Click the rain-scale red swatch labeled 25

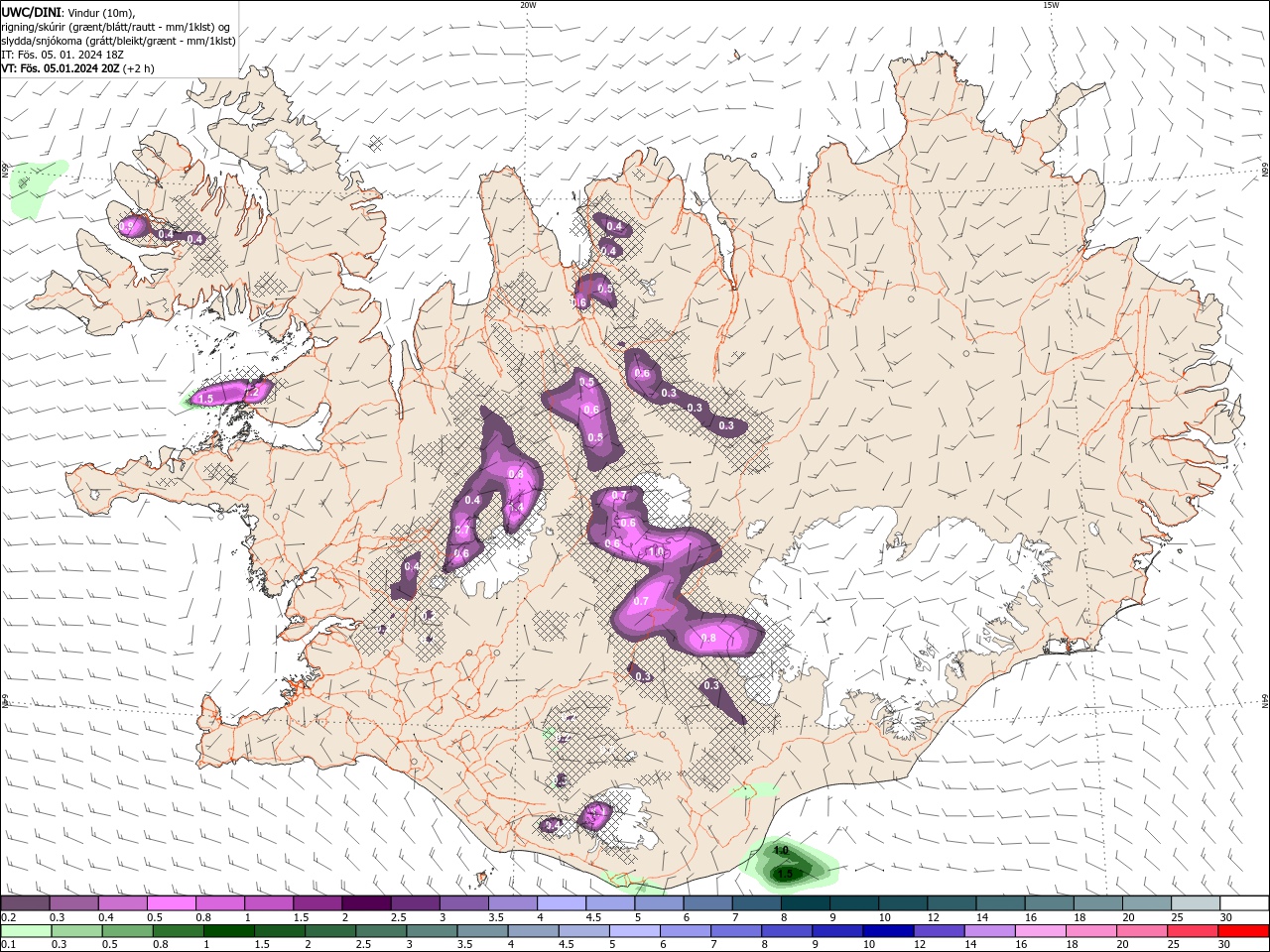pyautogui.click(x=1191, y=931)
